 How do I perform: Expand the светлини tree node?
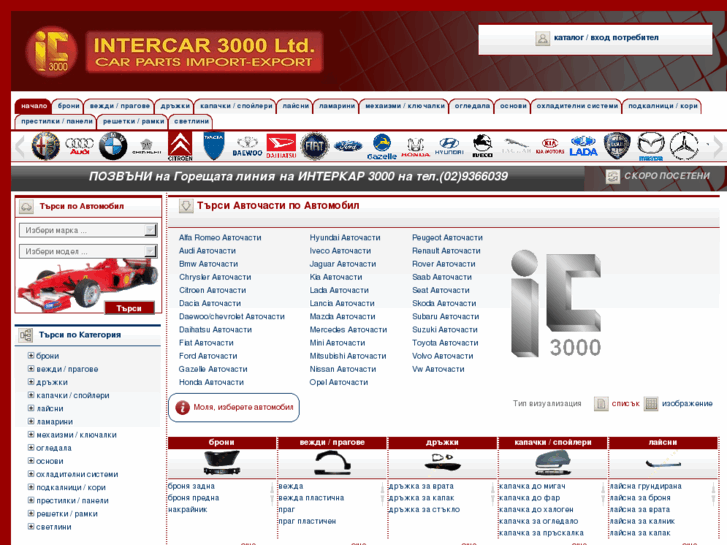click(x=31, y=526)
